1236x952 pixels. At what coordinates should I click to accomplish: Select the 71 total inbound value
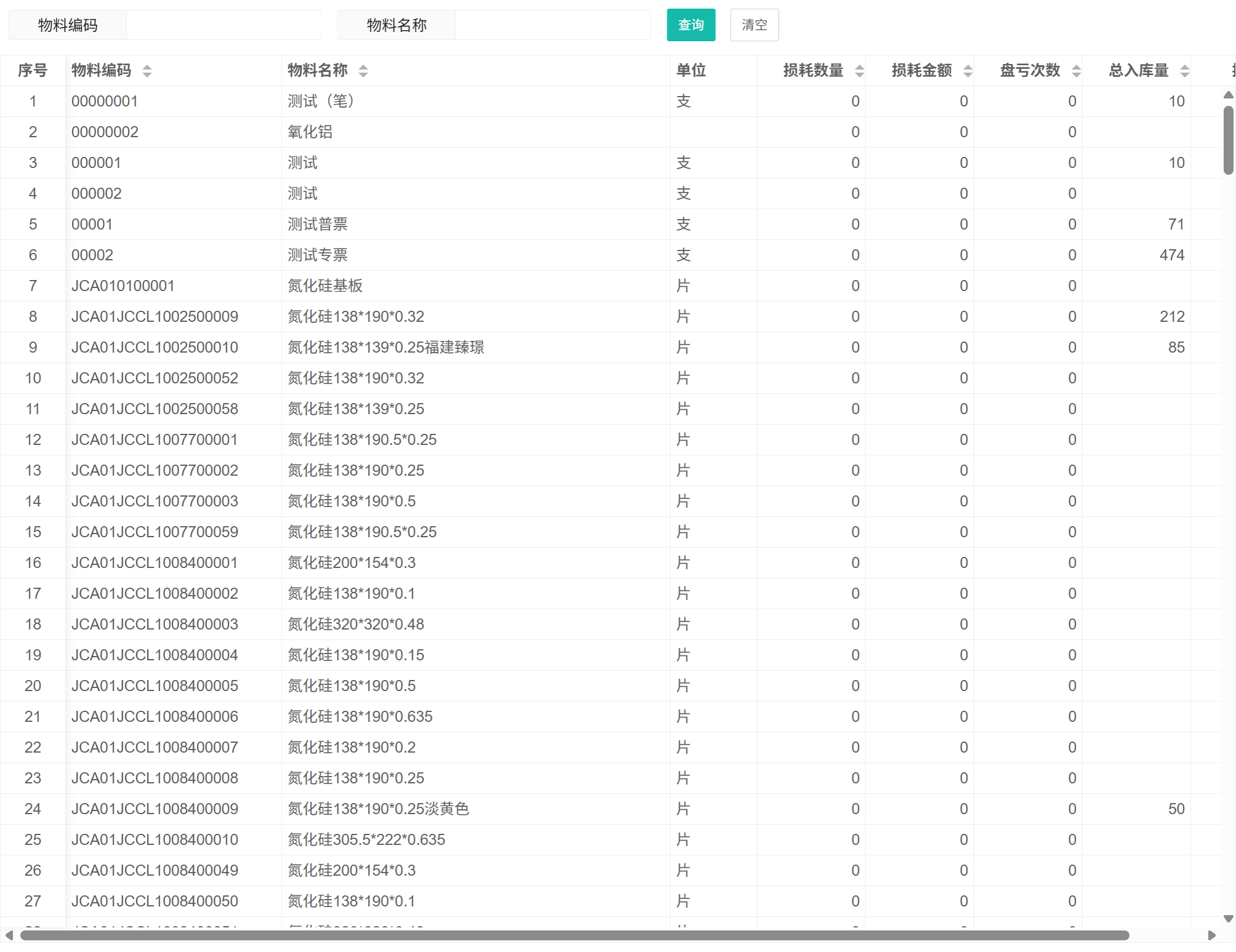point(1176,225)
